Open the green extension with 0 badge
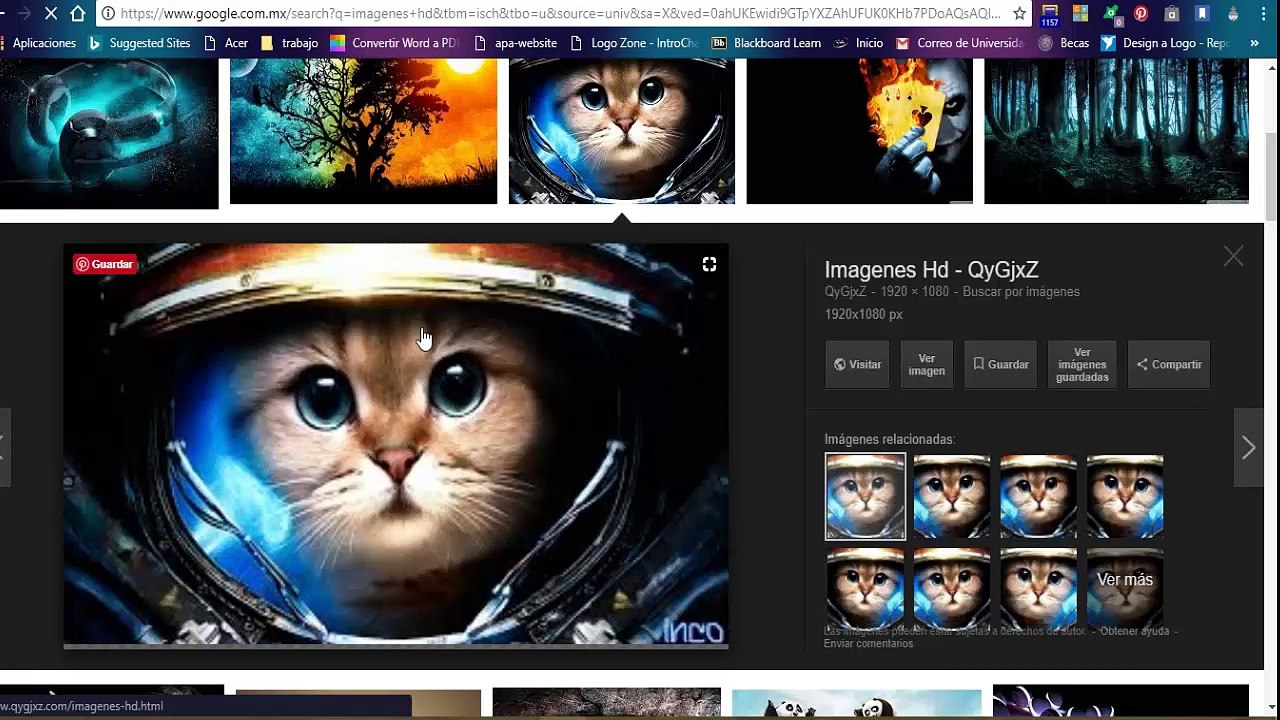Viewport: 1280px width, 720px height. 1111,14
